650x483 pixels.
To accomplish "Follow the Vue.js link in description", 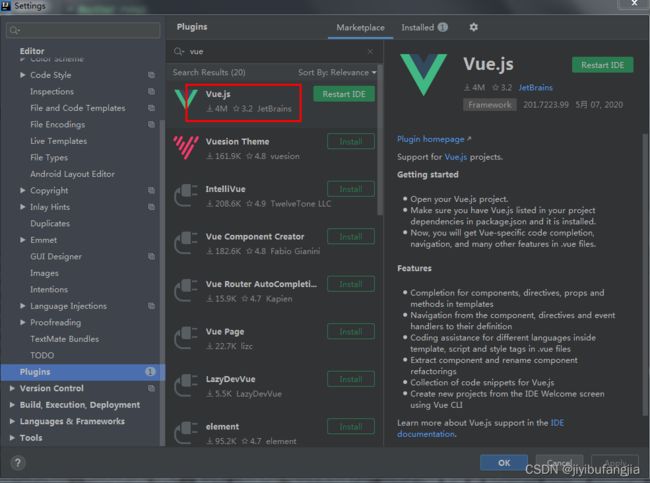I will tap(456, 157).
